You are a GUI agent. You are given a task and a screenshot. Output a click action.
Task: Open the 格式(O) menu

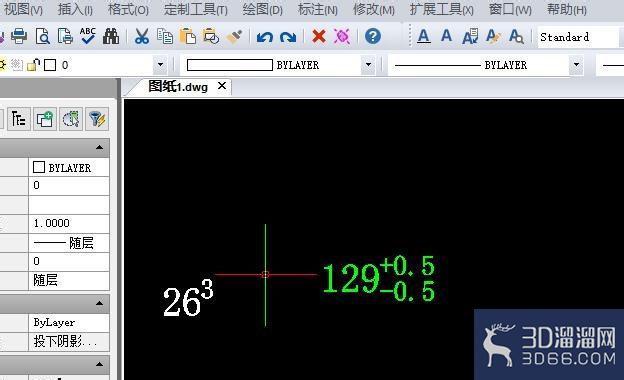128,9
